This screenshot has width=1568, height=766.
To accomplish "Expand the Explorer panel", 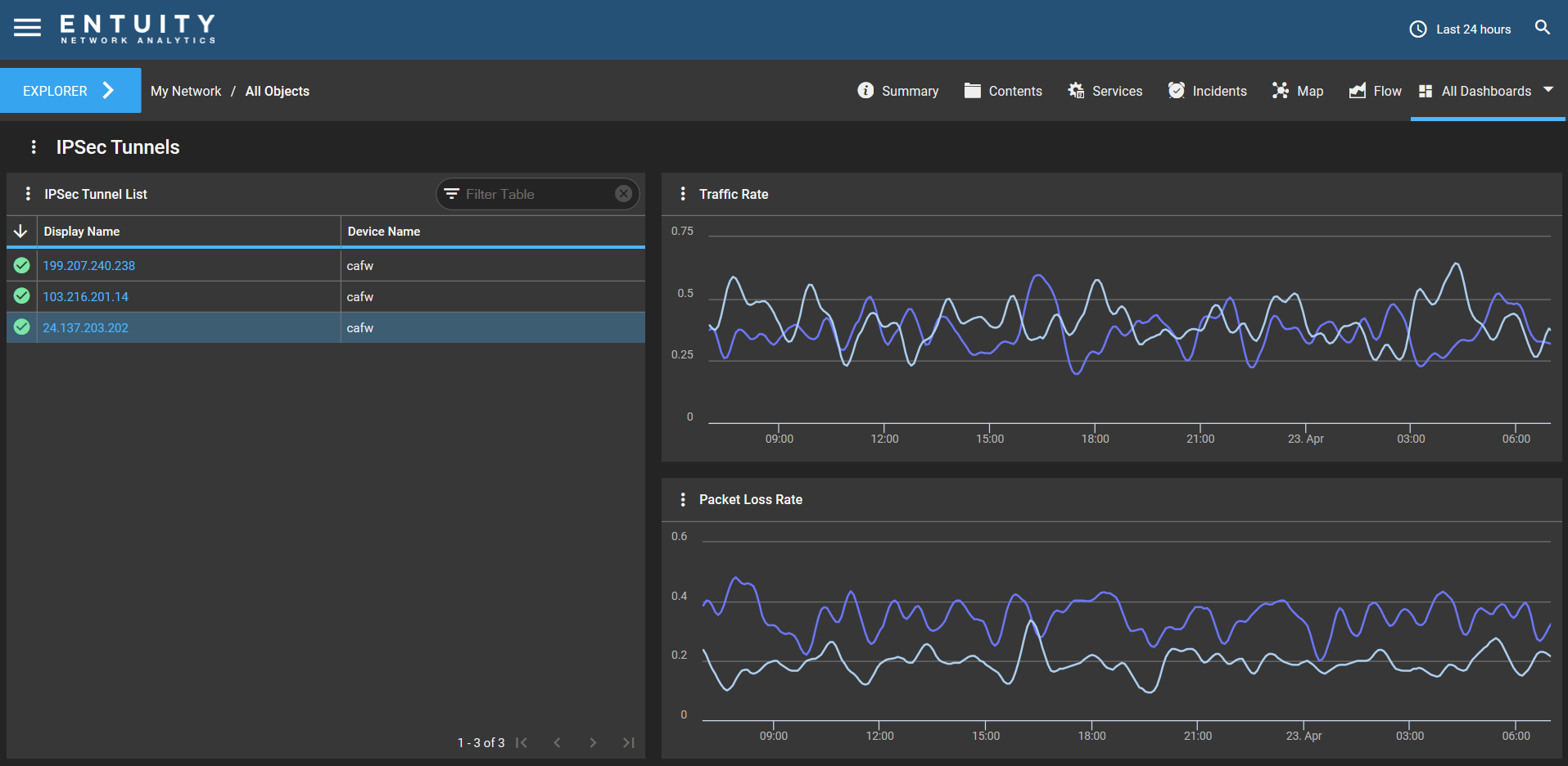I will 70,91.
